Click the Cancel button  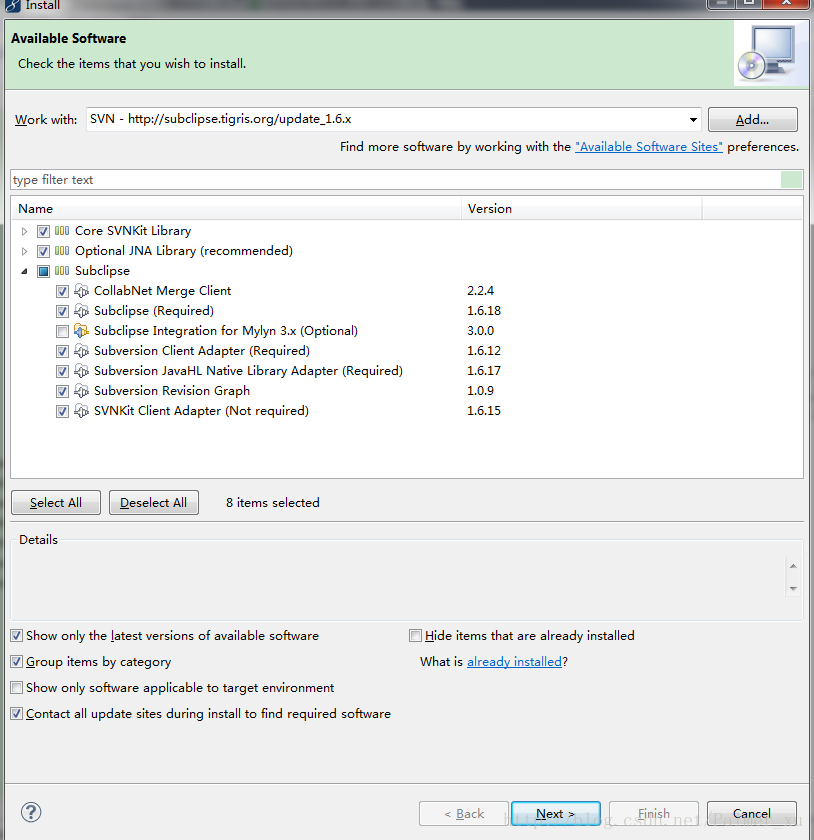coord(752,814)
